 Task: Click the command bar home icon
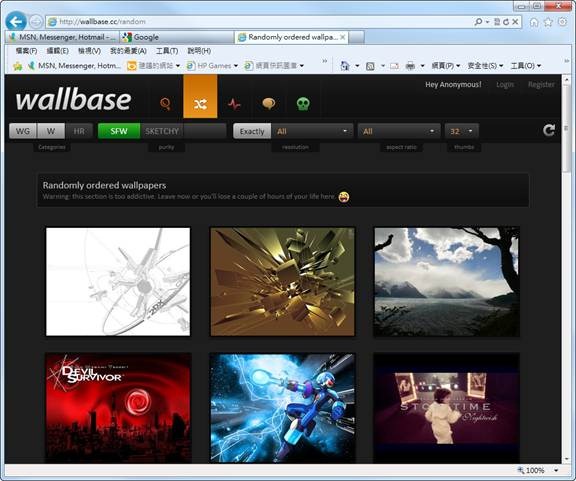(345, 66)
